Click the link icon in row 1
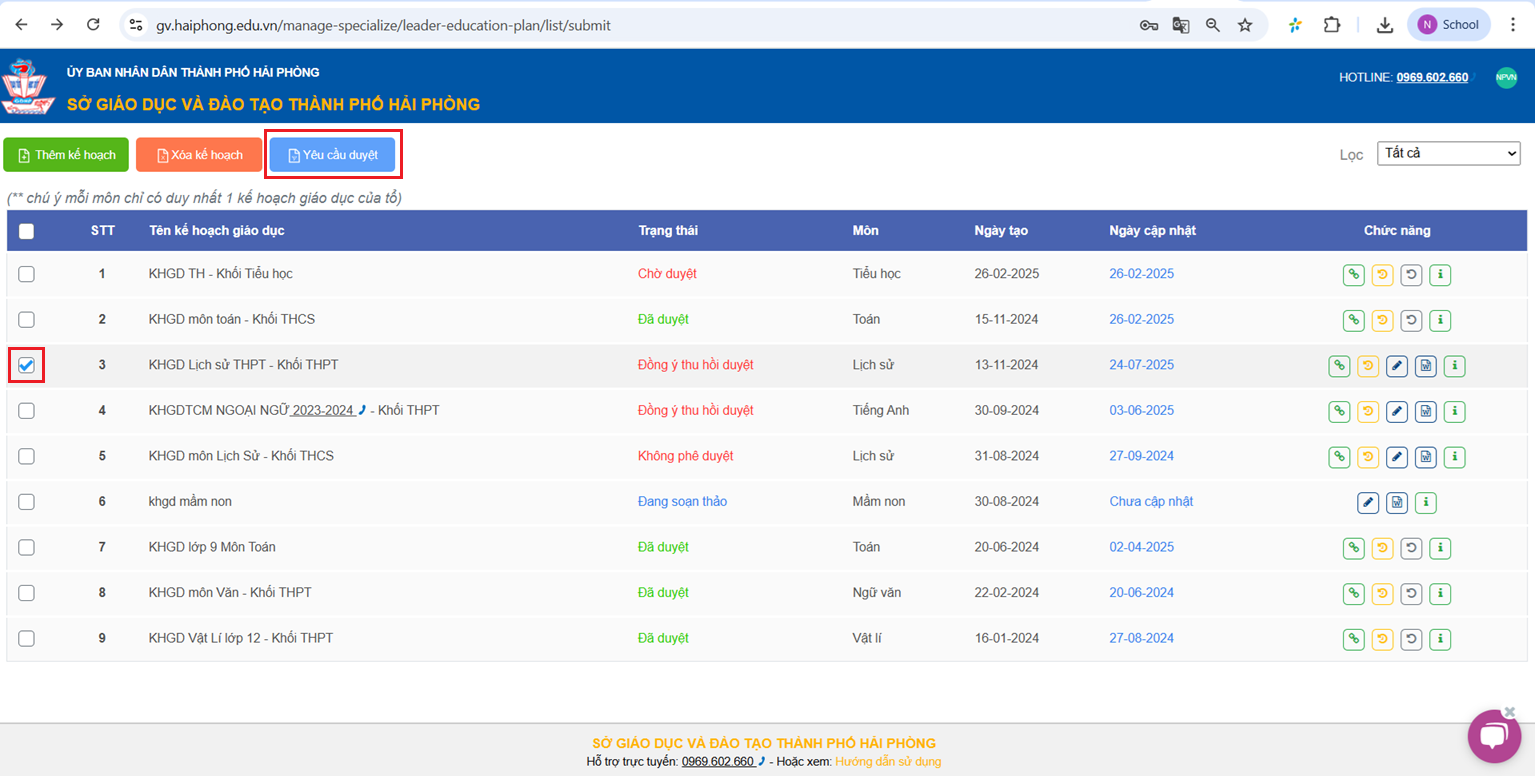 click(x=1353, y=274)
